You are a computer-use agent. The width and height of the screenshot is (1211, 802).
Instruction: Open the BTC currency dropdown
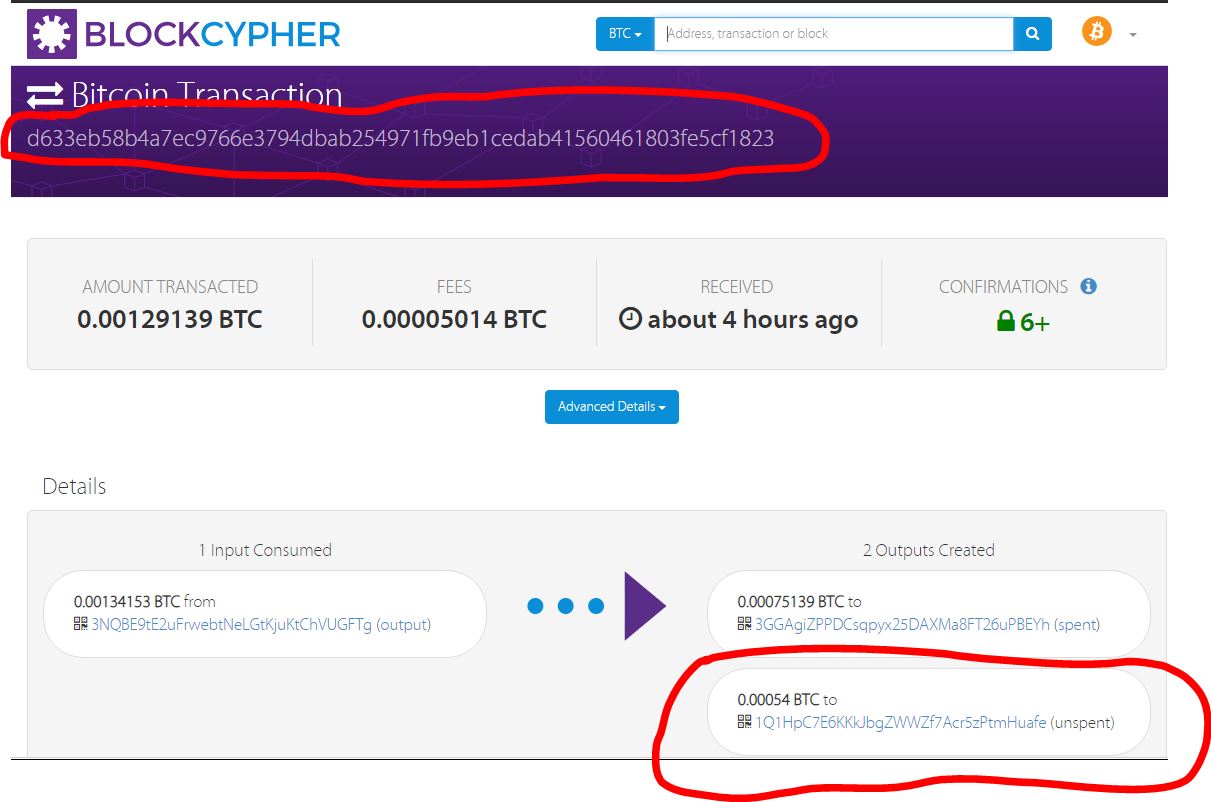(x=625, y=34)
